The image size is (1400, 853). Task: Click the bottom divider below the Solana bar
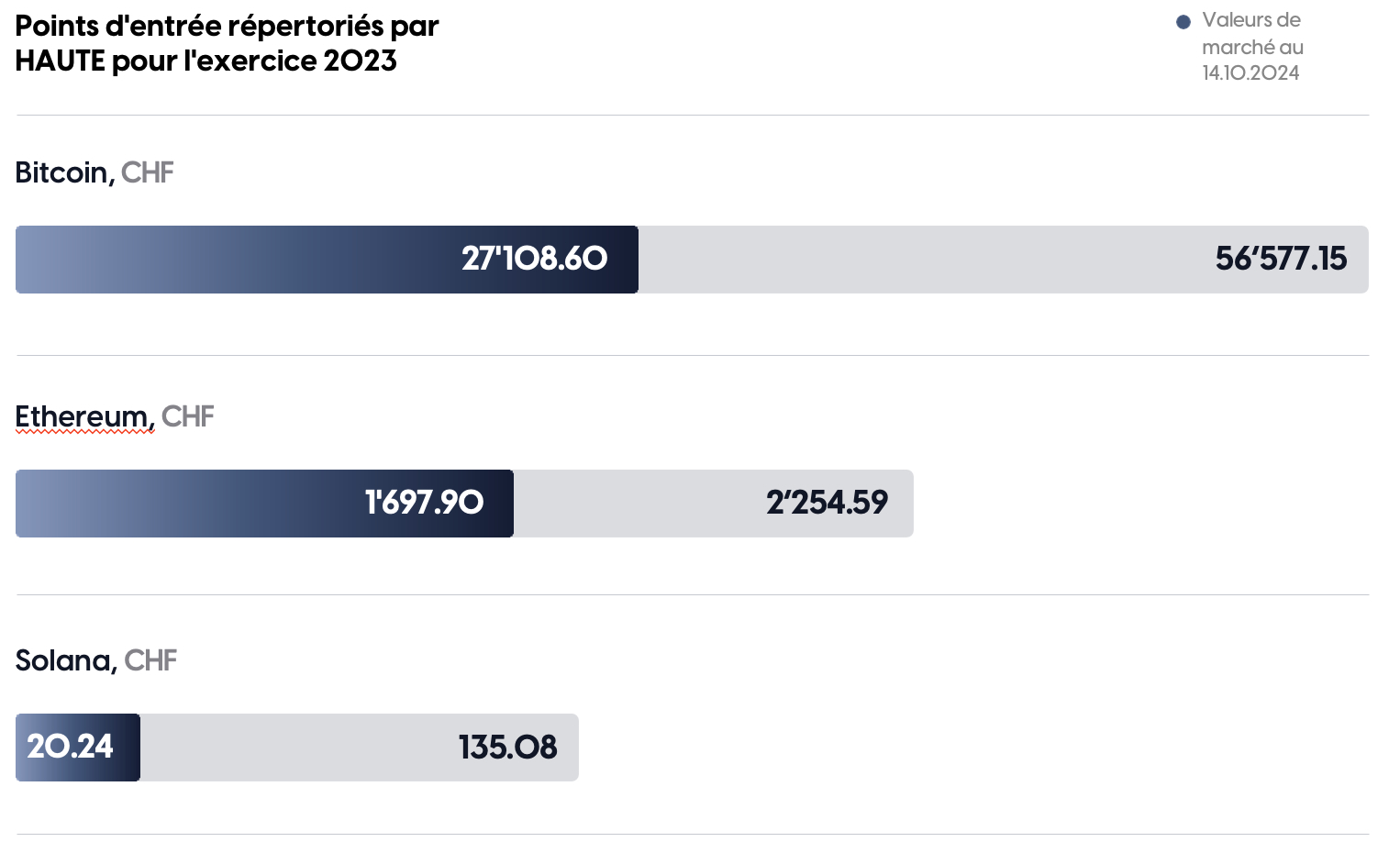tap(692, 835)
